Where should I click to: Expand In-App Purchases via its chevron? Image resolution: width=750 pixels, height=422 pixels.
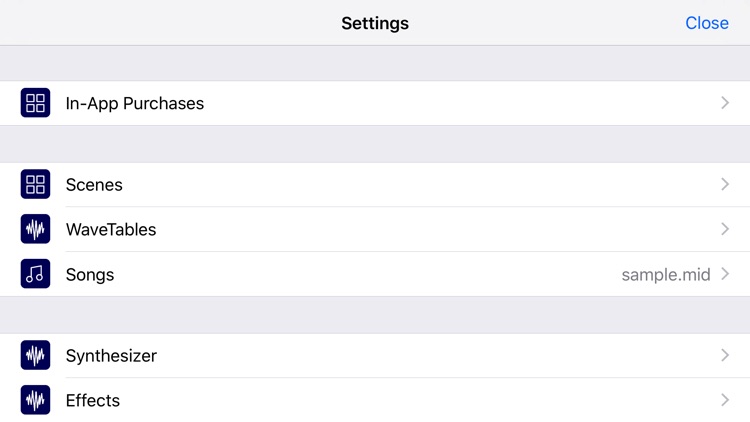(725, 103)
